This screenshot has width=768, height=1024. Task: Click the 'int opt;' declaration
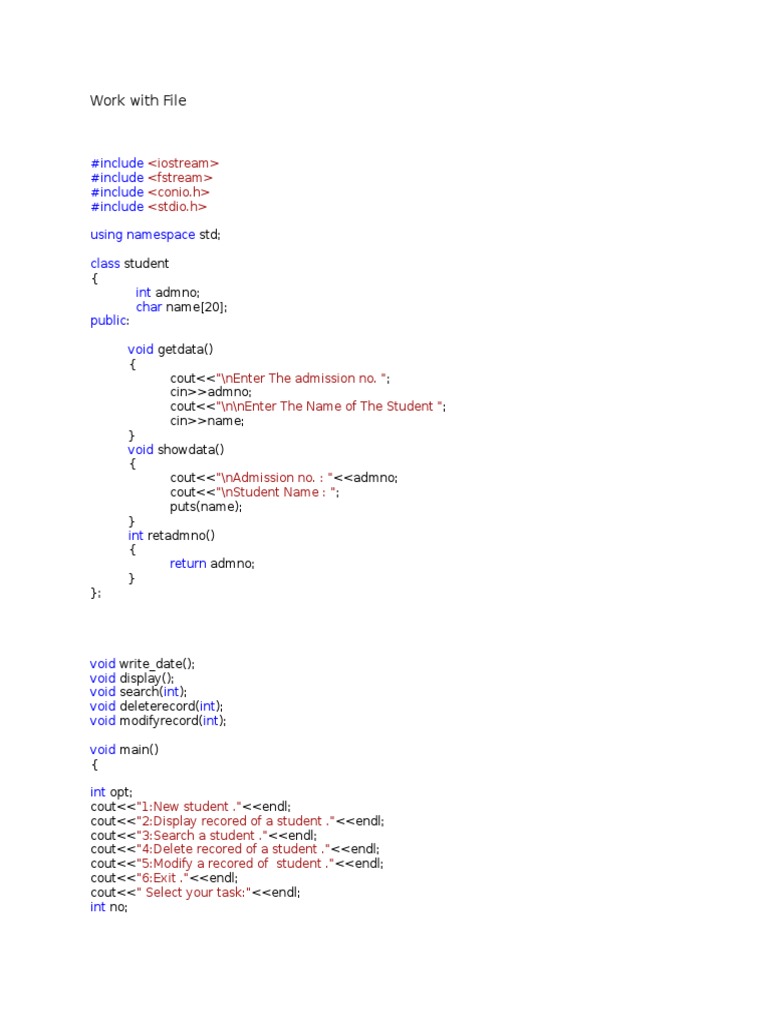pyautogui.click(x=111, y=792)
